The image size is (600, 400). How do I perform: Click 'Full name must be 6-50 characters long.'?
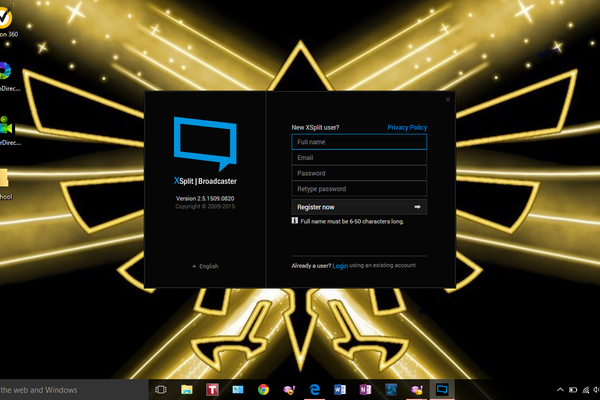352,221
